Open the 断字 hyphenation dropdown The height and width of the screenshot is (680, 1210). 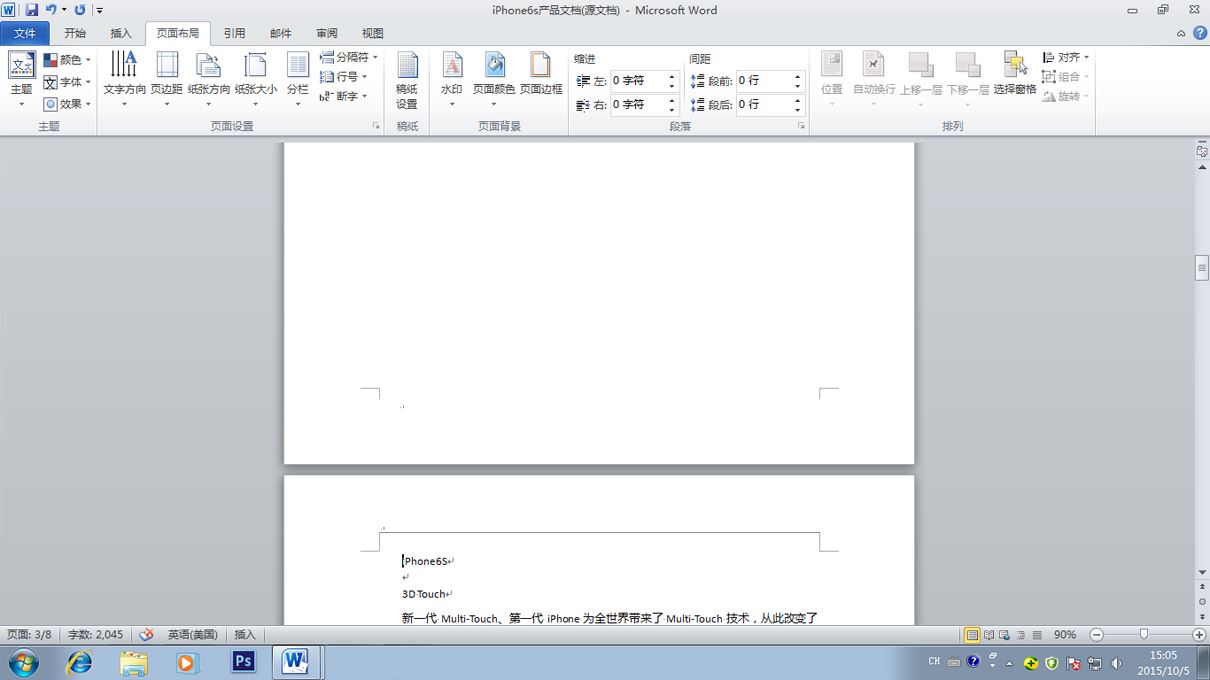point(344,96)
